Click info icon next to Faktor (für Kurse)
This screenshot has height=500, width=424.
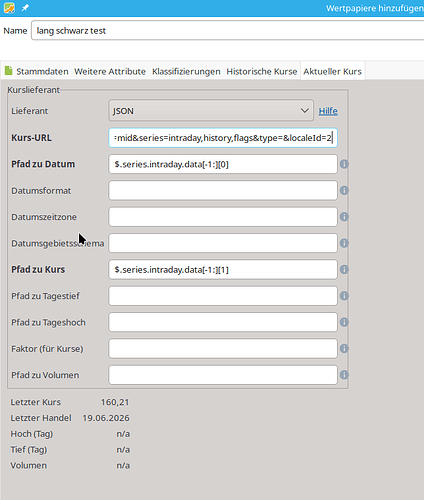344,348
